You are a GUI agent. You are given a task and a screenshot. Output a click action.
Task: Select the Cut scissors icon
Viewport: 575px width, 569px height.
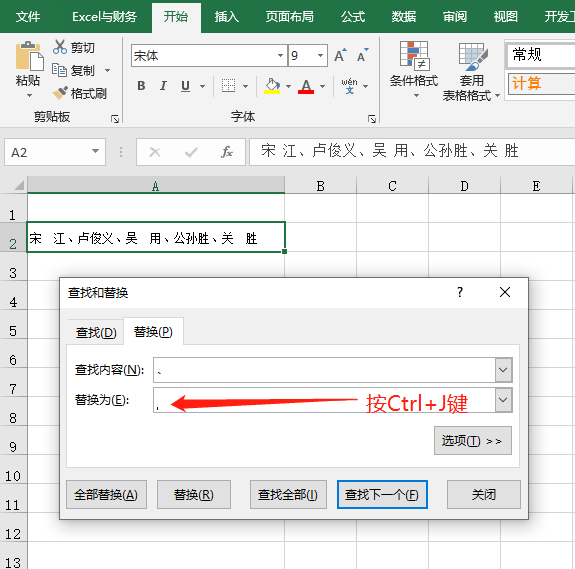click(60, 47)
